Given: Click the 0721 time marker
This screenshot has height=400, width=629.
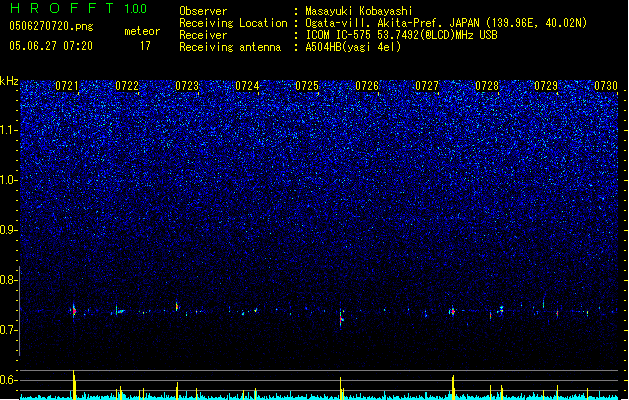Looking at the screenshot, I should [x=67, y=86].
